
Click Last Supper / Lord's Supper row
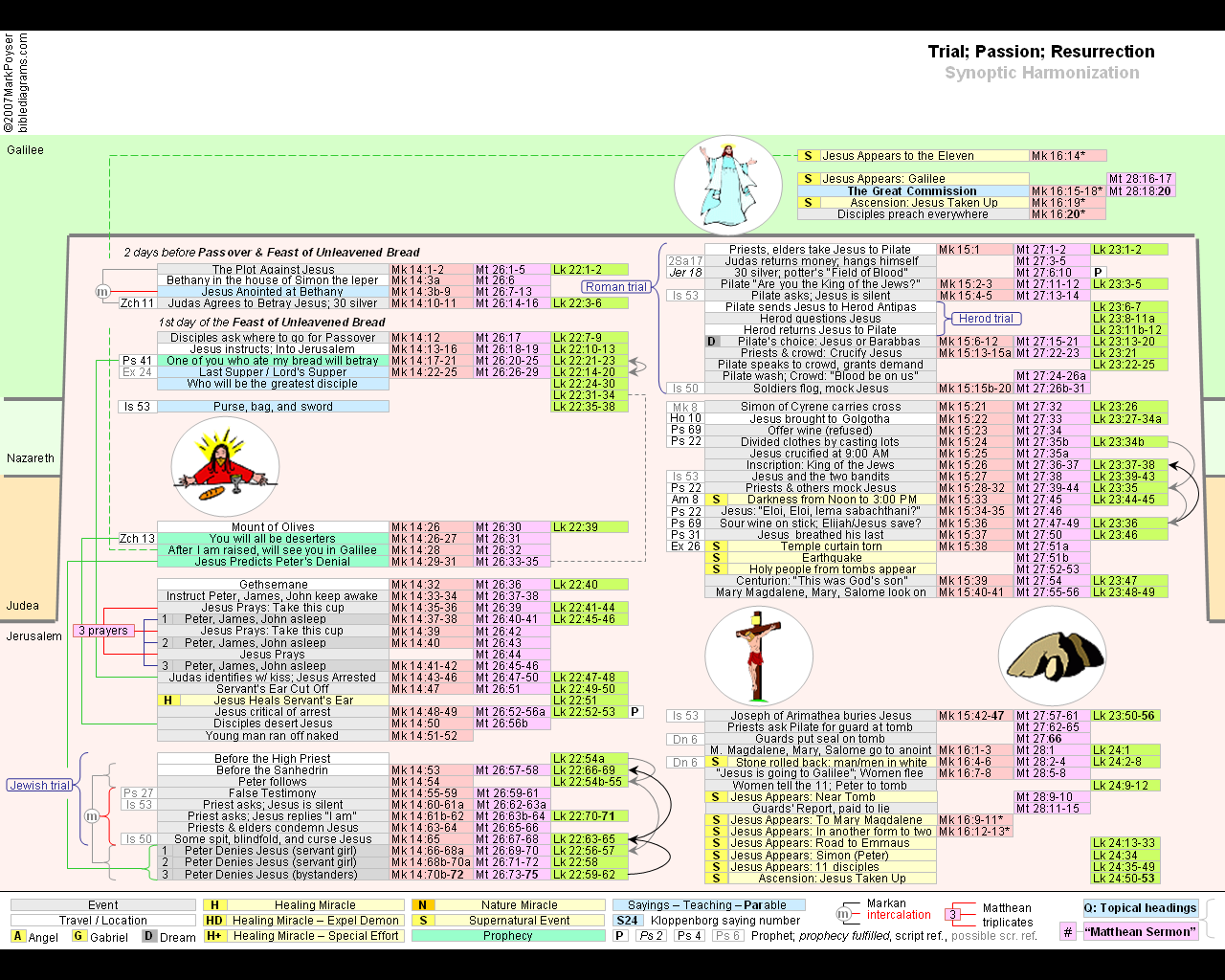pos(274,372)
